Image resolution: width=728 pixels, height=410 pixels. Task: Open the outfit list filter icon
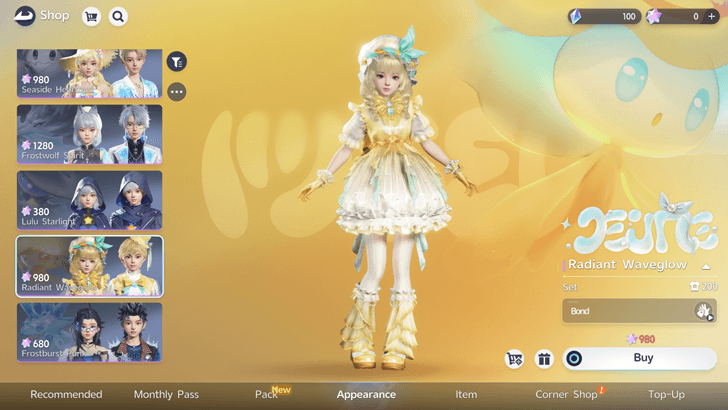(176, 61)
